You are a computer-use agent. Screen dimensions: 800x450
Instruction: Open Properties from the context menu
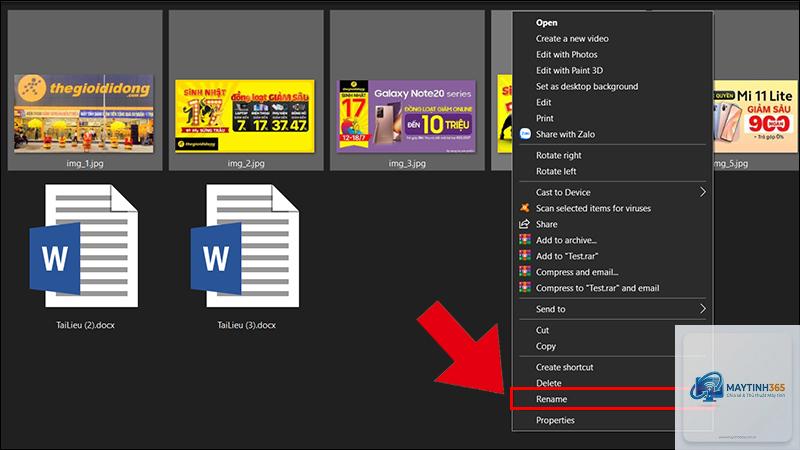click(555, 420)
